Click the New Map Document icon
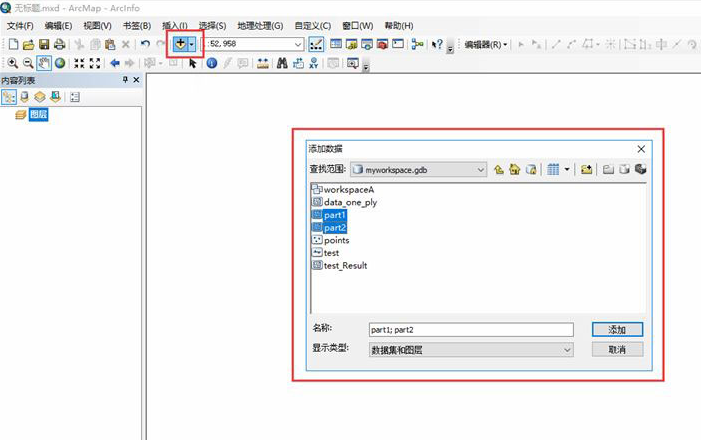The width and height of the screenshot is (701, 440). [x=13, y=44]
